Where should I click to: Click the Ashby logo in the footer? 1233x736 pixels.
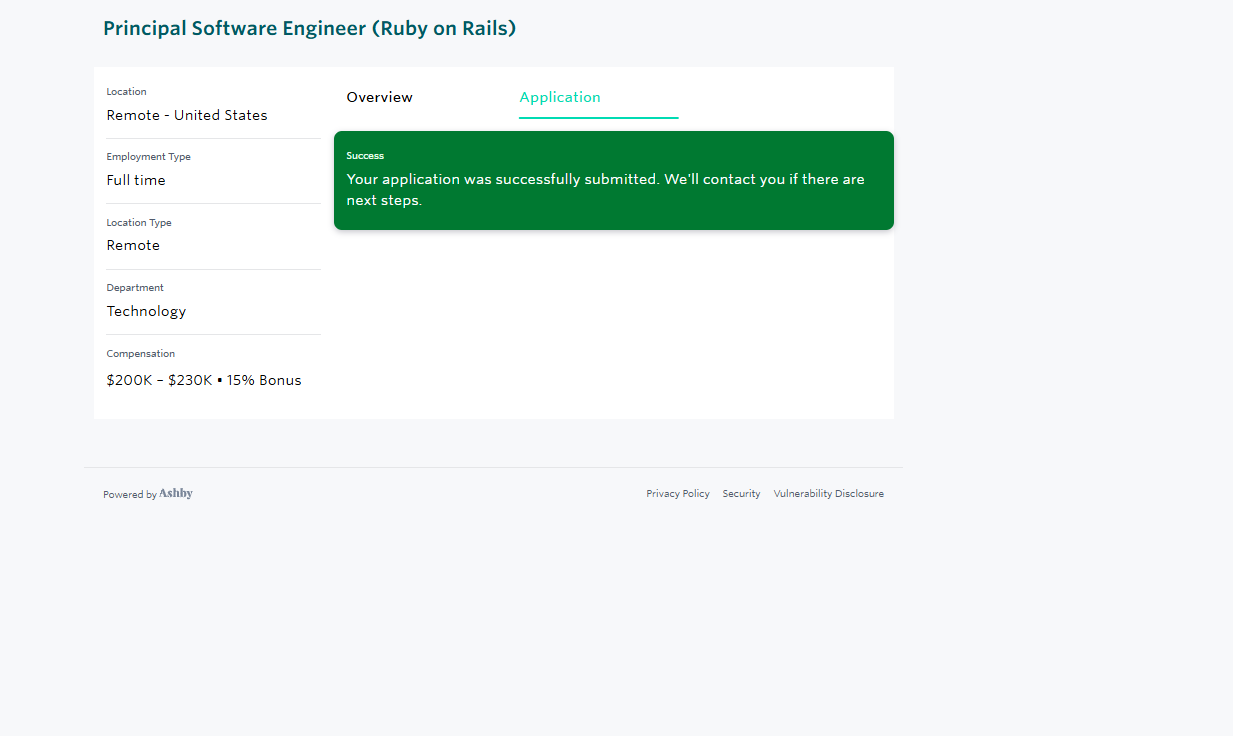point(176,493)
